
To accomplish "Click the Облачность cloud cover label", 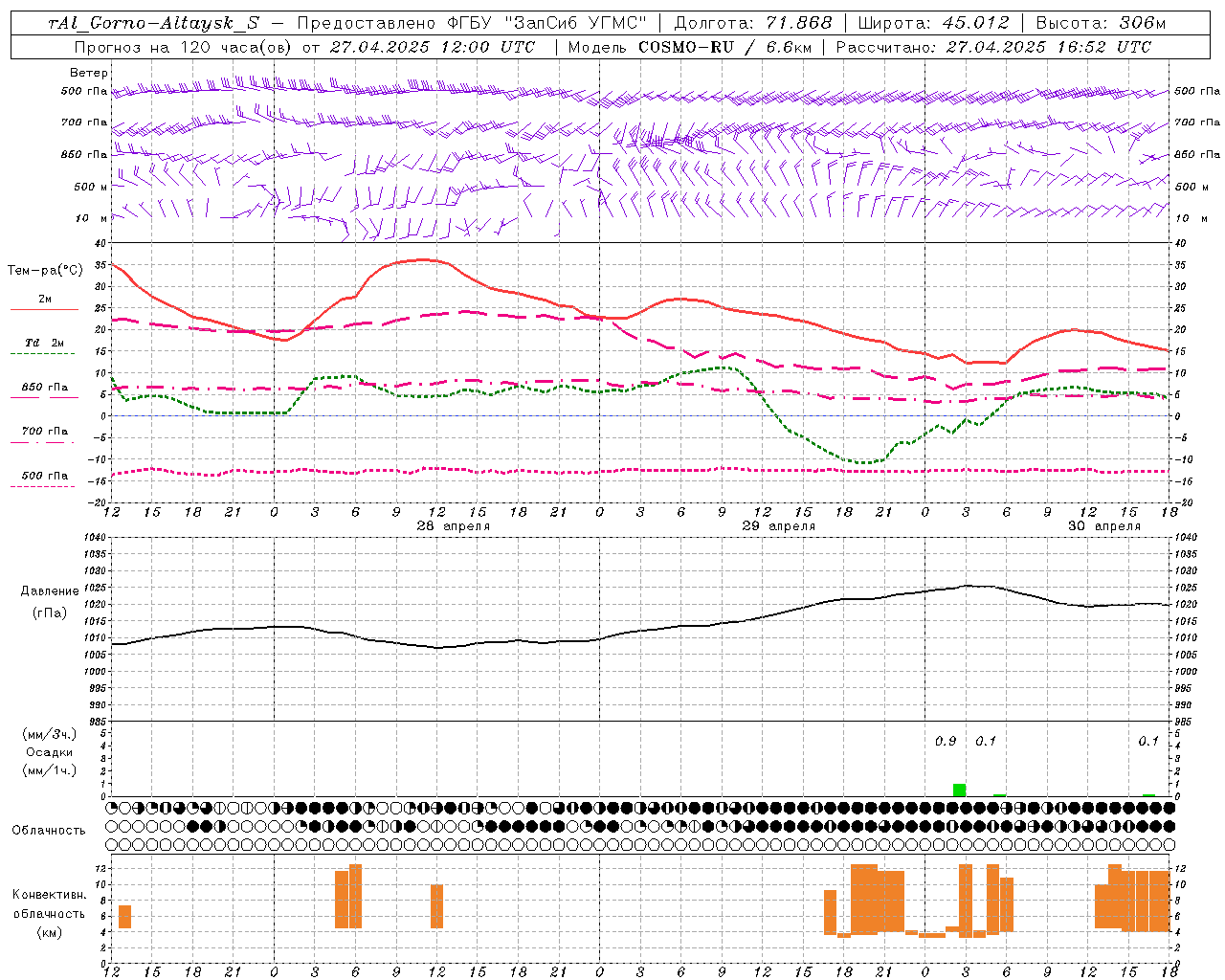I will 49,831.
